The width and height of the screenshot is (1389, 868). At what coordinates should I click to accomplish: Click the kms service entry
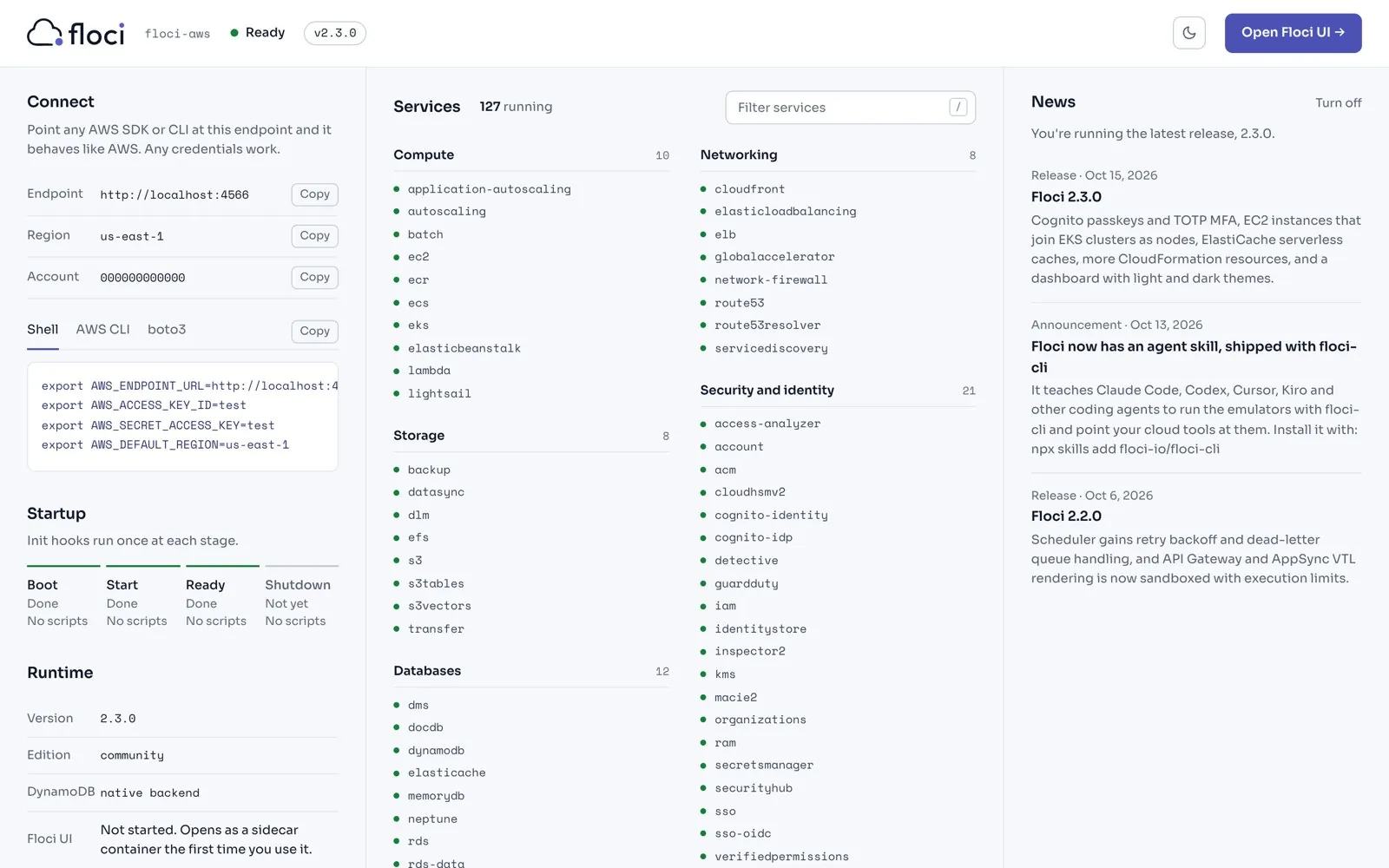click(x=725, y=674)
